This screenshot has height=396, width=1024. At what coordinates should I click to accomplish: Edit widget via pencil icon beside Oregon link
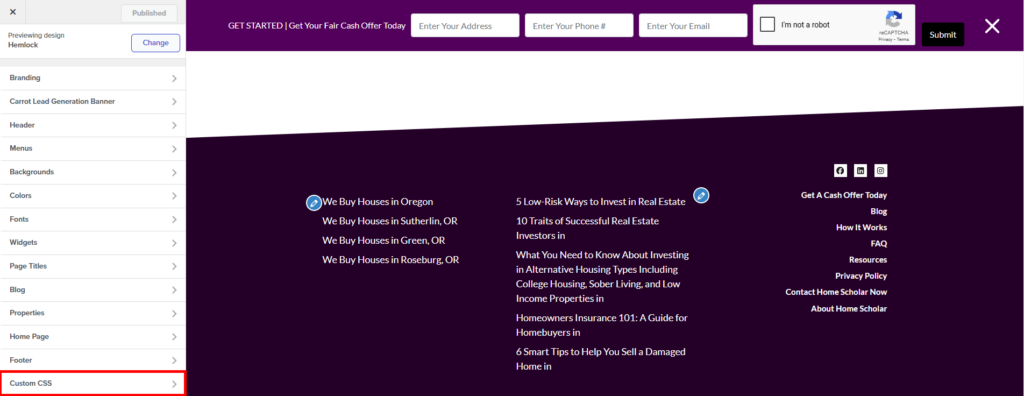(x=313, y=203)
